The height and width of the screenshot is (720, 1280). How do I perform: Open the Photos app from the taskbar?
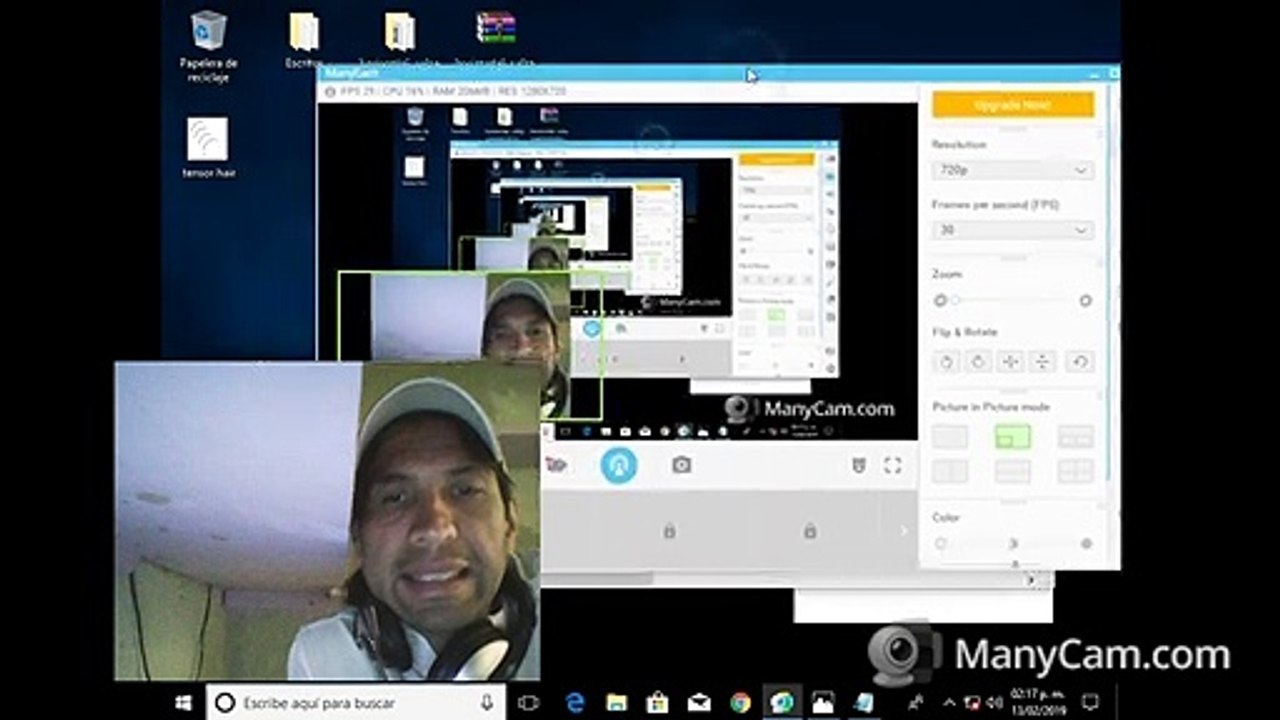click(823, 703)
